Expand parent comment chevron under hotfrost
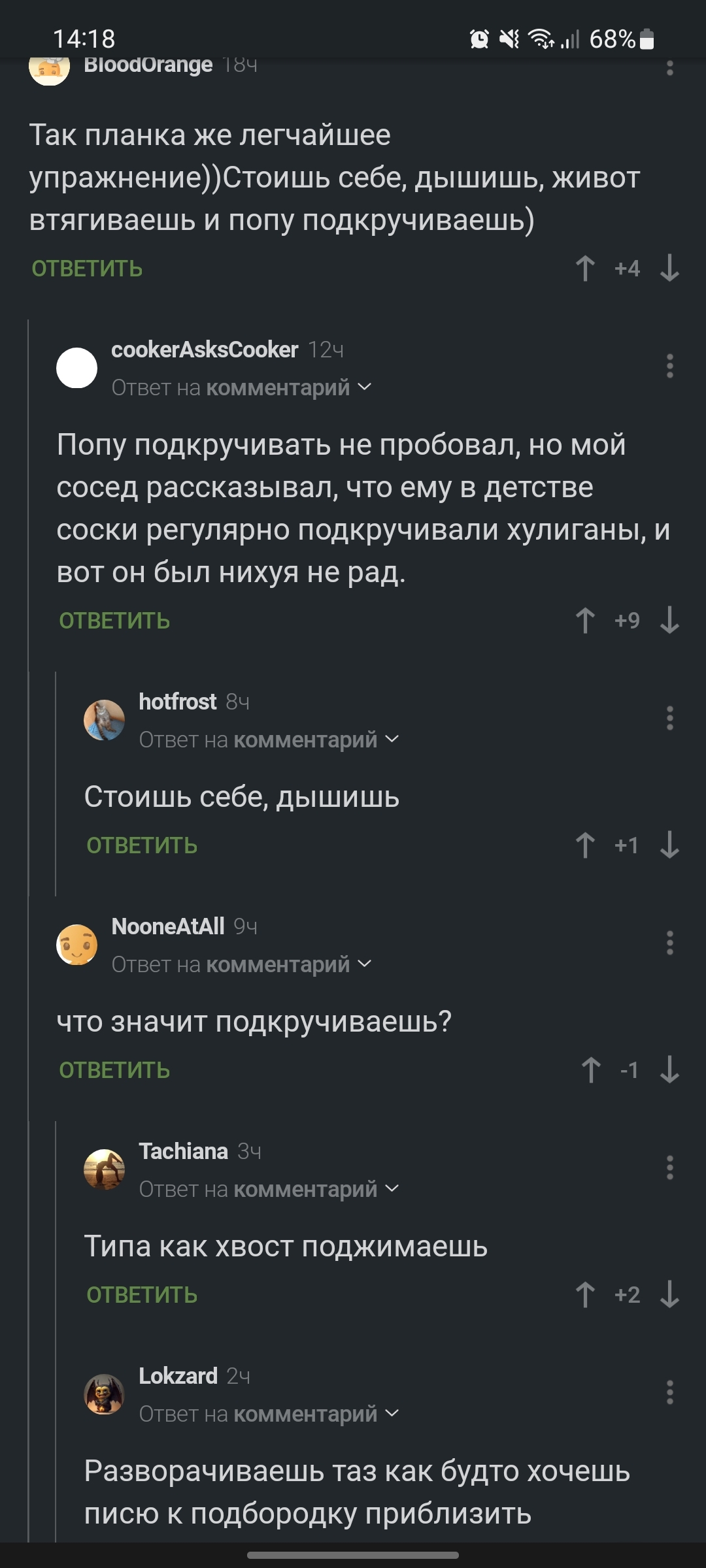Image resolution: width=706 pixels, height=1568 pixels. 392,739
